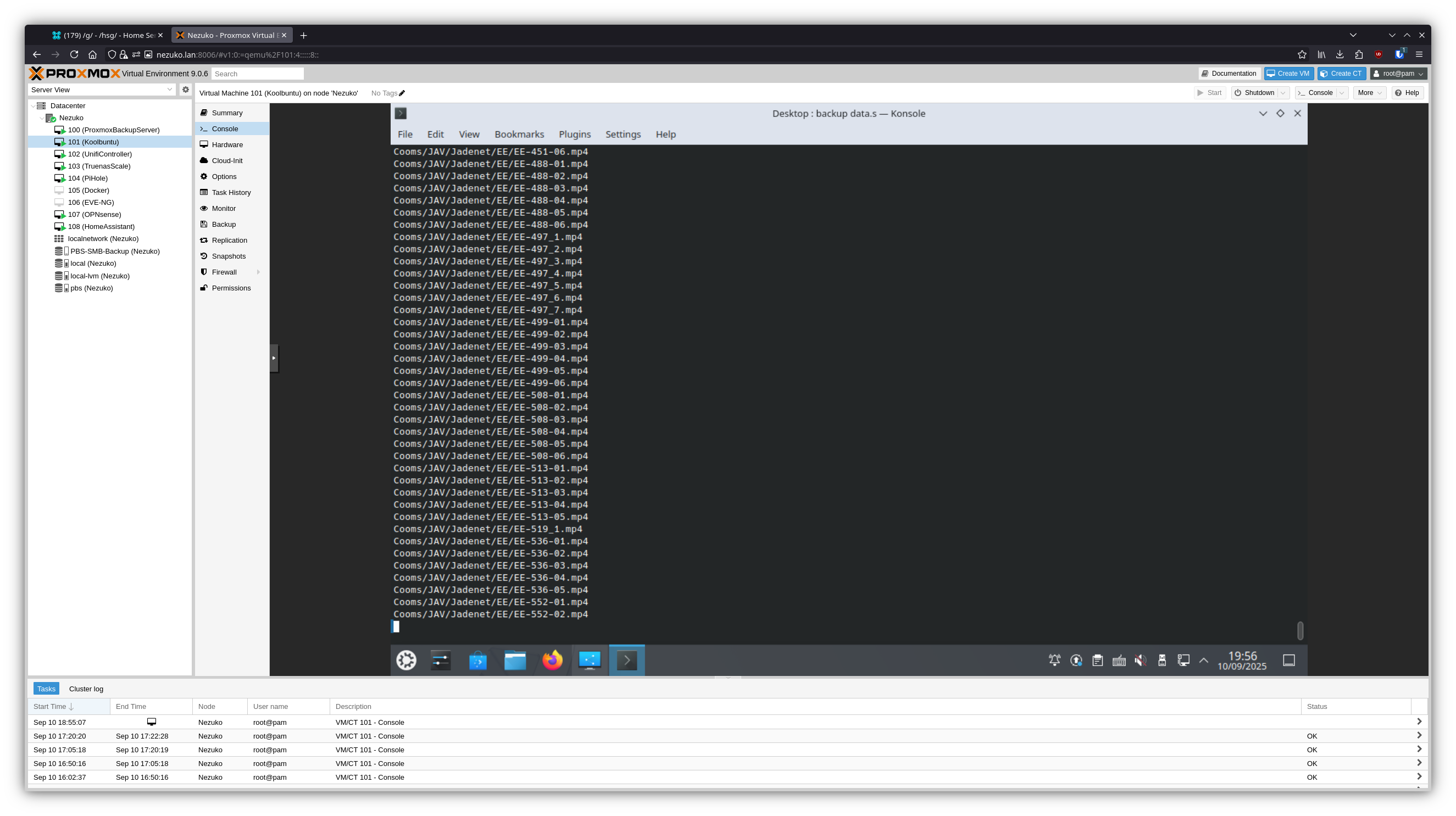Click the Server View settings gear icon
Screen dimensions: 1456x816
coord(185,89)
